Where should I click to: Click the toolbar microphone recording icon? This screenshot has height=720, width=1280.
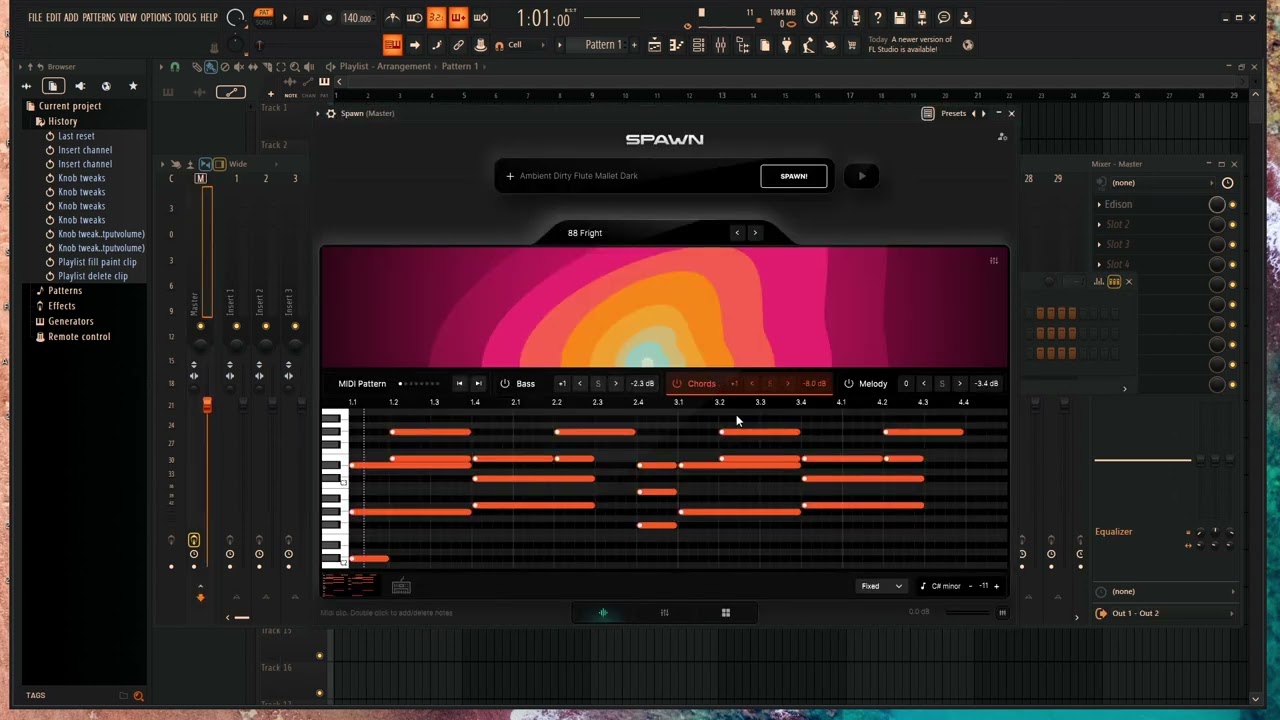coord(855,18)
